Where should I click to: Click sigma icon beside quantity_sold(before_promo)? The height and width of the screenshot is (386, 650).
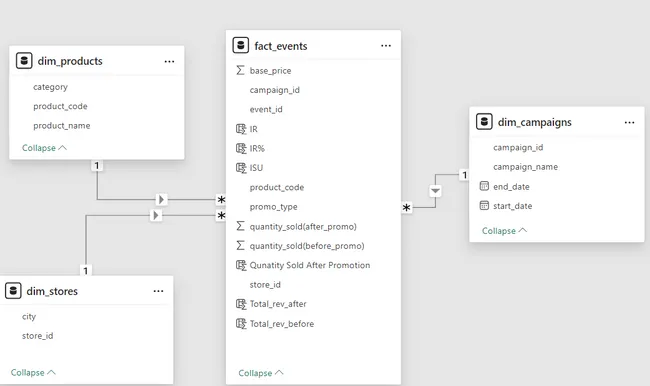[x=240, y=245]
